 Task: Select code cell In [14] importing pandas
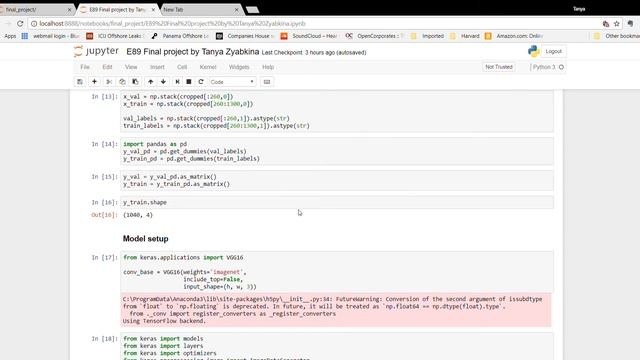click(337, 151)
